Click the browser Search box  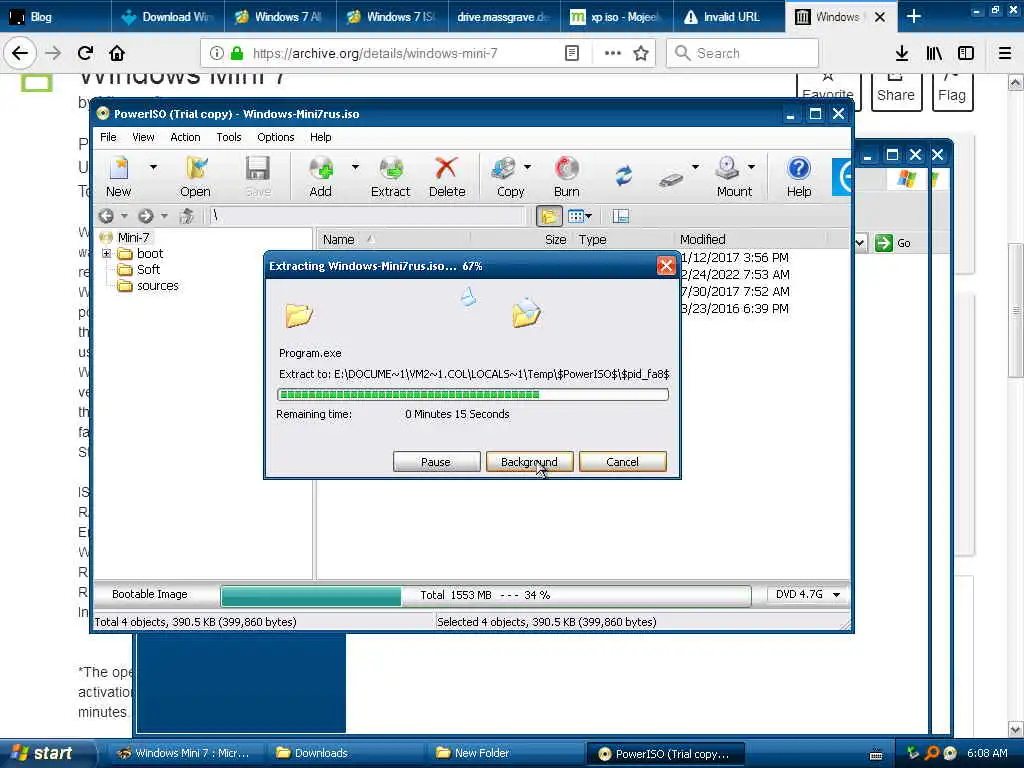(743, 53)
